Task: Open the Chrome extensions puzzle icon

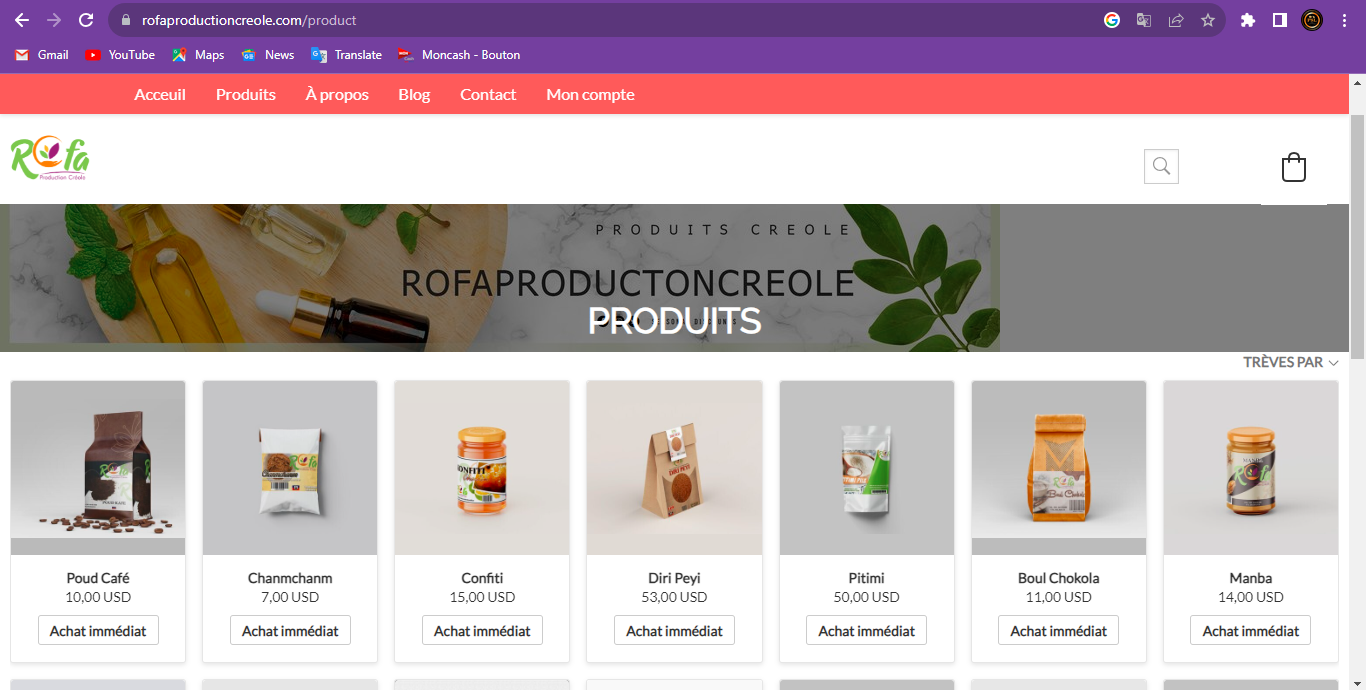Action: (1248, 20)
